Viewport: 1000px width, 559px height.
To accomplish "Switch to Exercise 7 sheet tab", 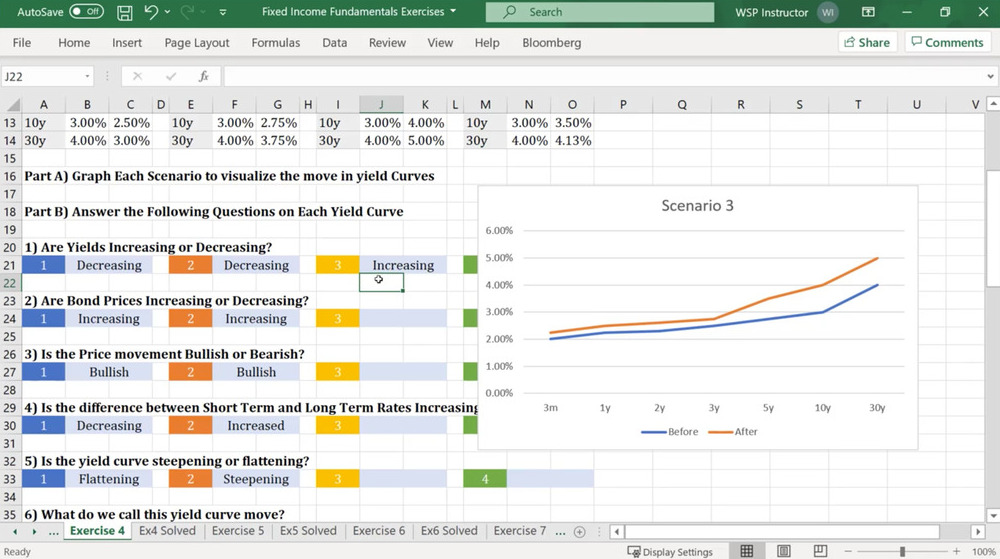I will point(519,531).
